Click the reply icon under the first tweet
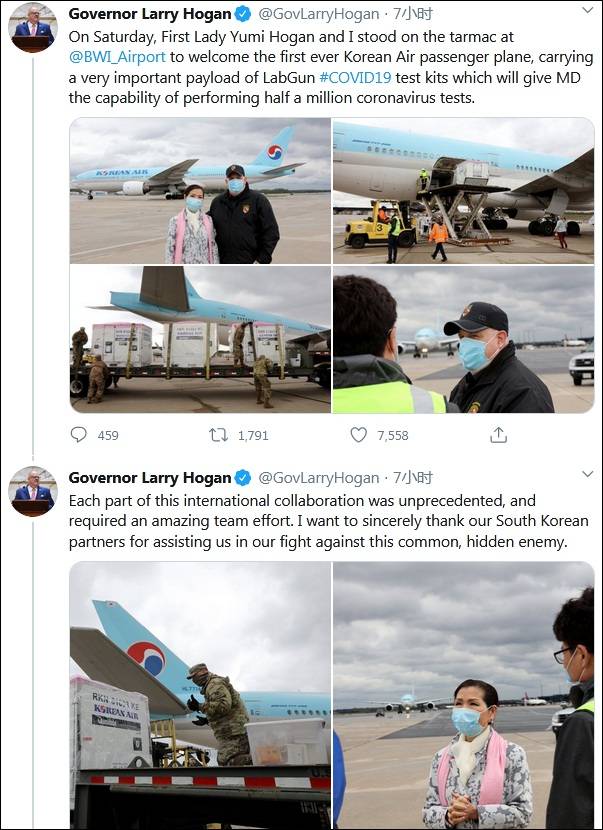603x830 pixels. (x=79, y=435)
